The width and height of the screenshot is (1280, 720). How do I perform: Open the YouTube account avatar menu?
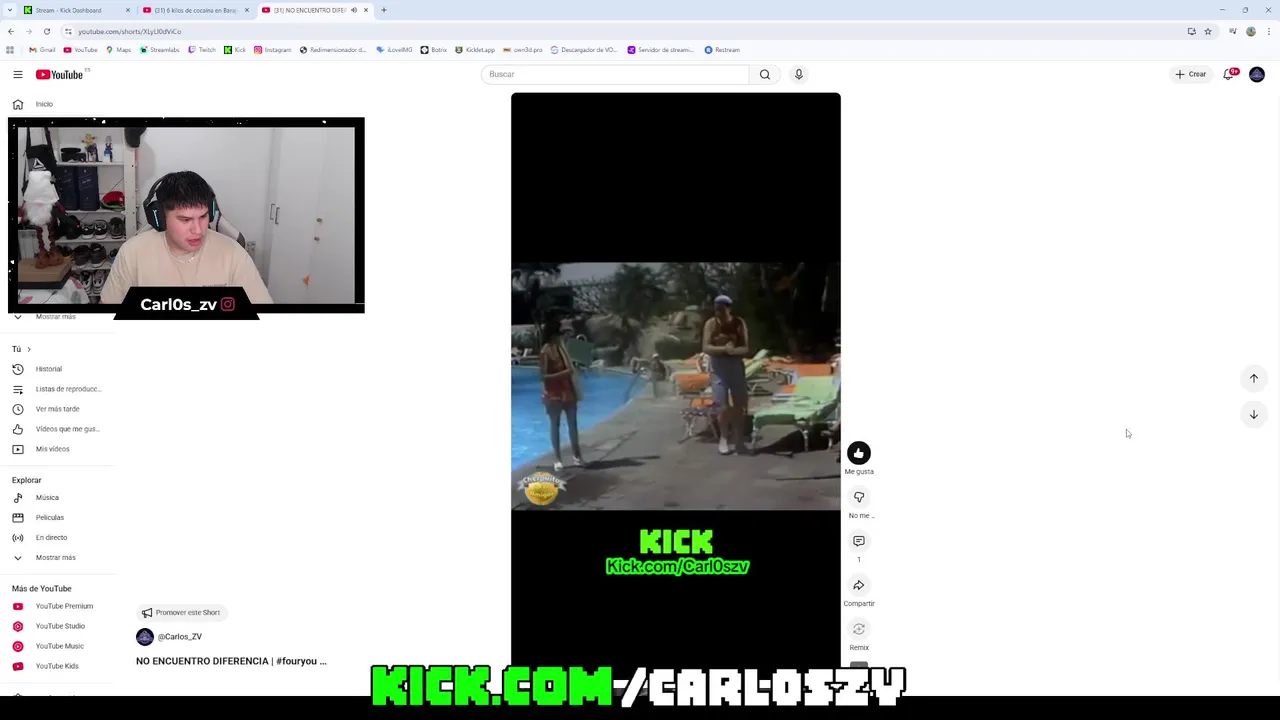coord(1257,74)
